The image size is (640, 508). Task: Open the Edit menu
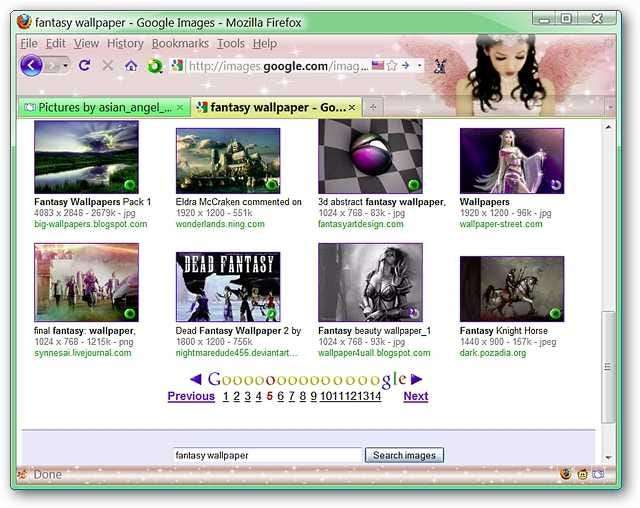pyautogui.click(x=56, y=43)
